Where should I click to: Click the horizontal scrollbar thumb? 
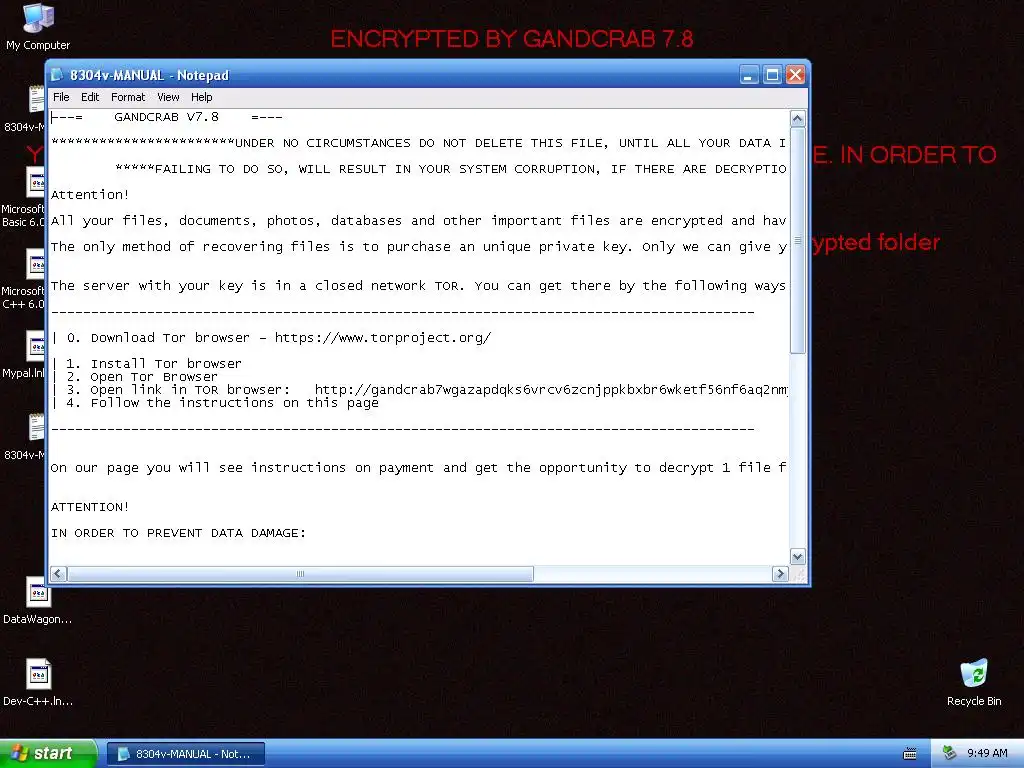point(300,574)
